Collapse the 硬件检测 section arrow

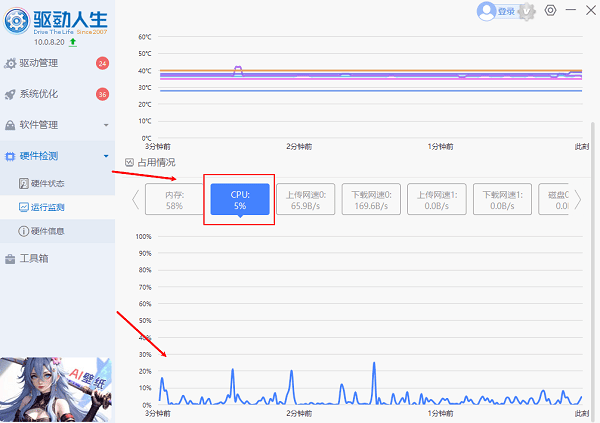pyautogui.click(x=106, y=157)
